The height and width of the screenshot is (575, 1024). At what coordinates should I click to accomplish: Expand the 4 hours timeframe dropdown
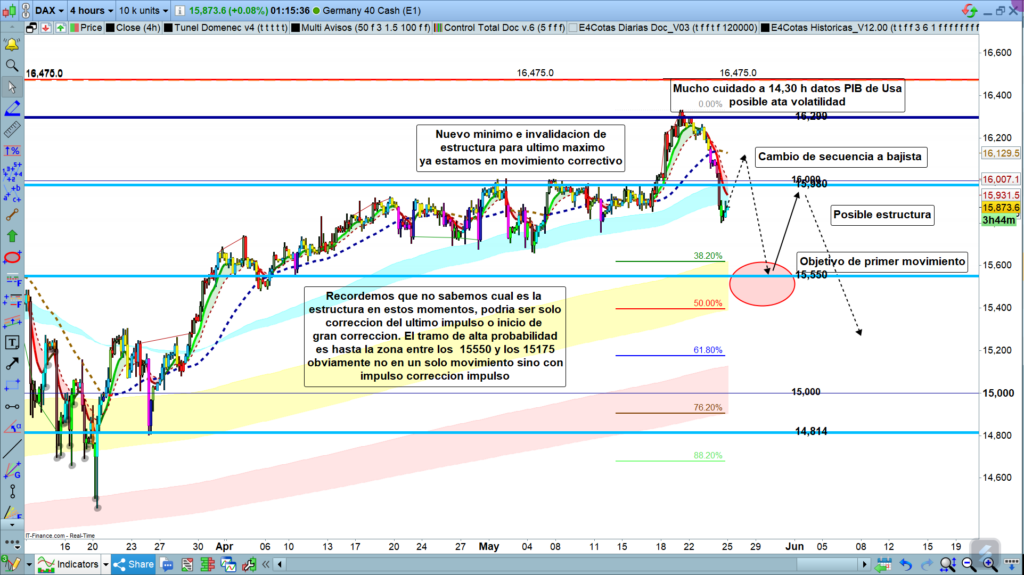tap(90, 9)
